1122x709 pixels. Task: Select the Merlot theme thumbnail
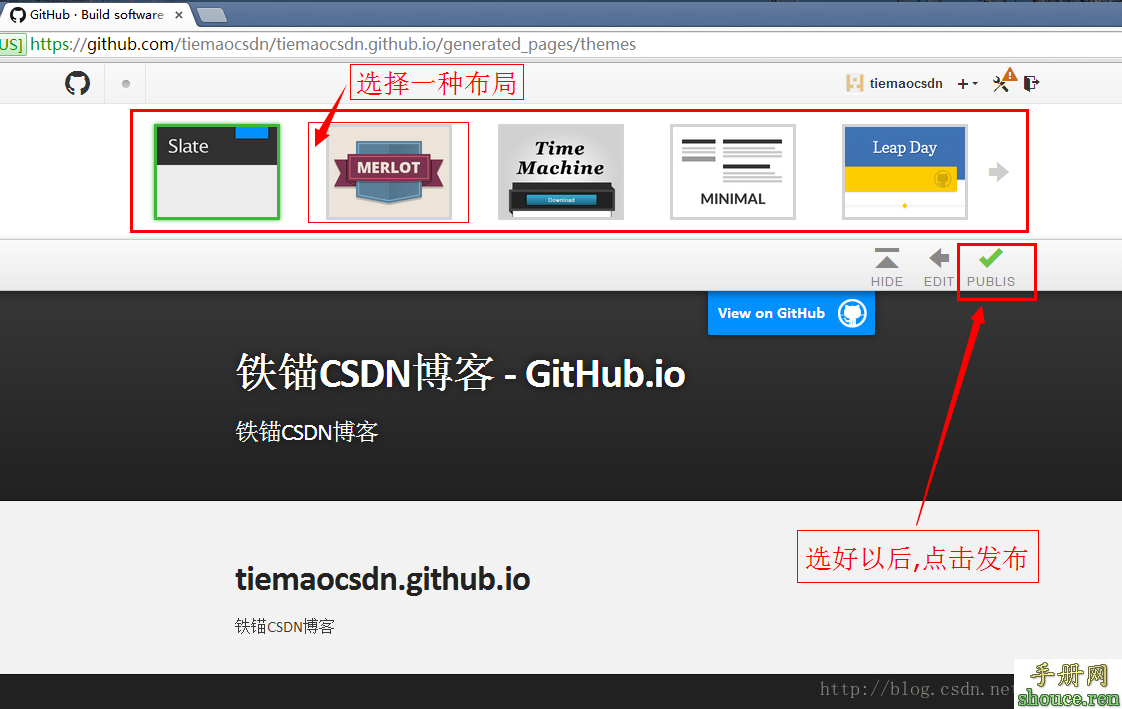[389, 172]
